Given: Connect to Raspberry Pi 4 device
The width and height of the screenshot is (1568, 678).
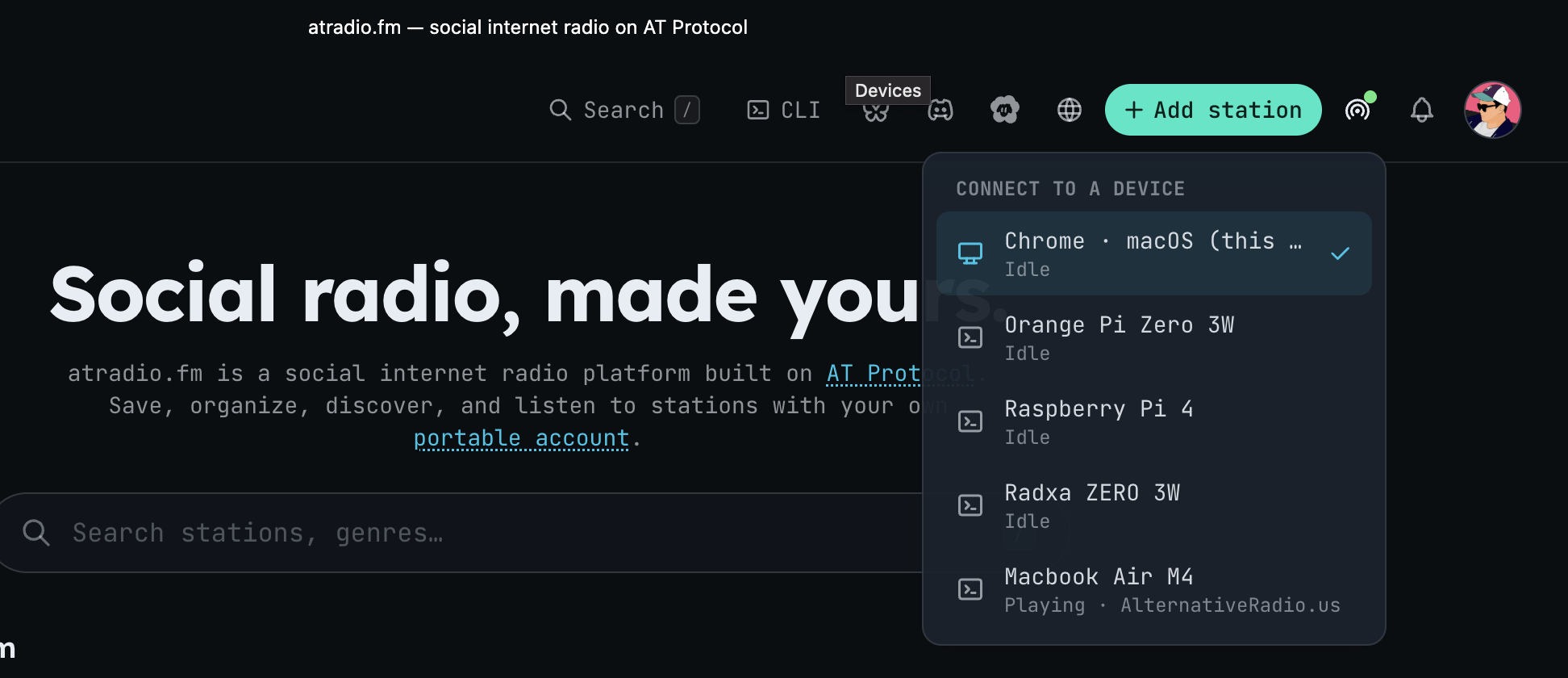Looking at the screenshot, I should [x=1154, y=421].
